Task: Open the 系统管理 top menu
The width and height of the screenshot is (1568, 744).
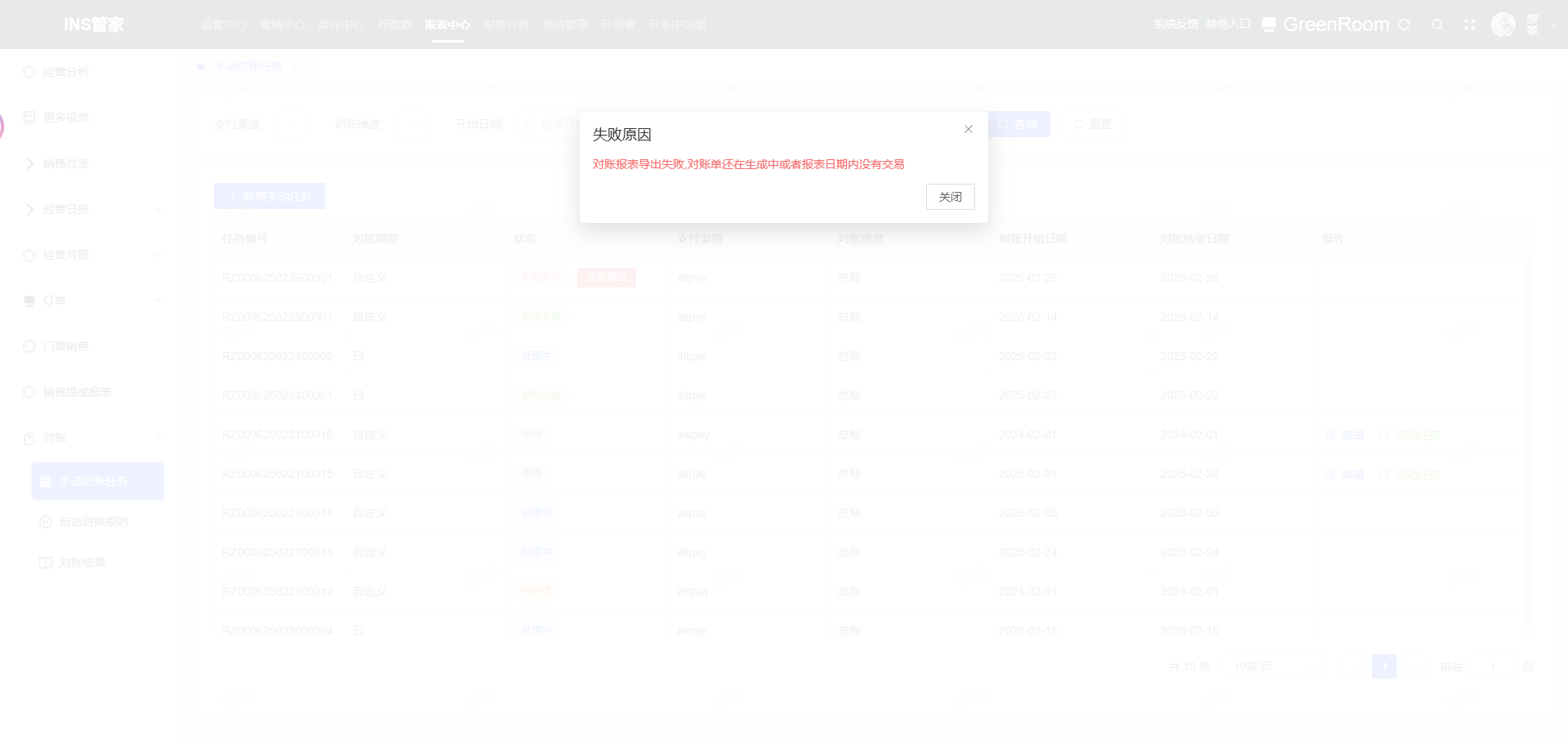Action: coord(565,25)
